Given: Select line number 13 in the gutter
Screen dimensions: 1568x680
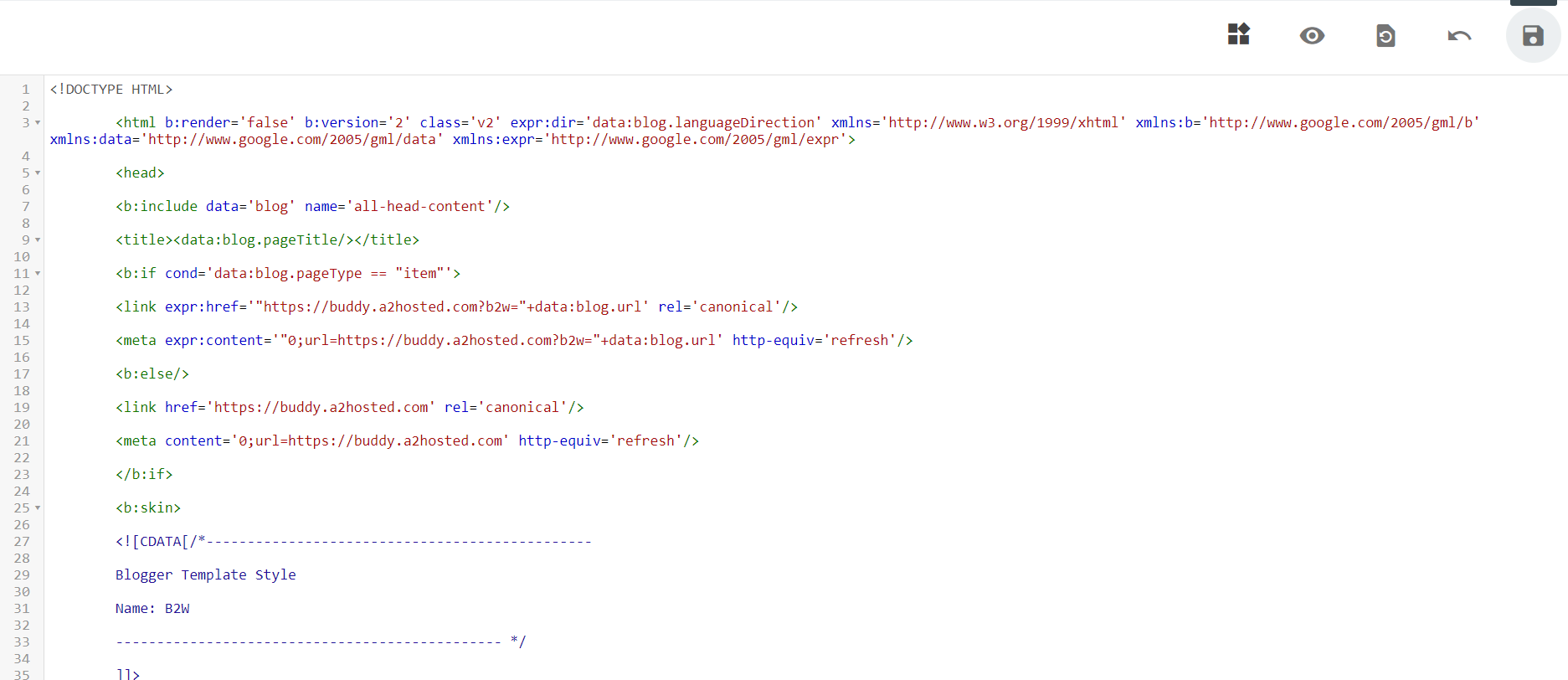Looking at the screenshot, I should click(x=22, y=307).
